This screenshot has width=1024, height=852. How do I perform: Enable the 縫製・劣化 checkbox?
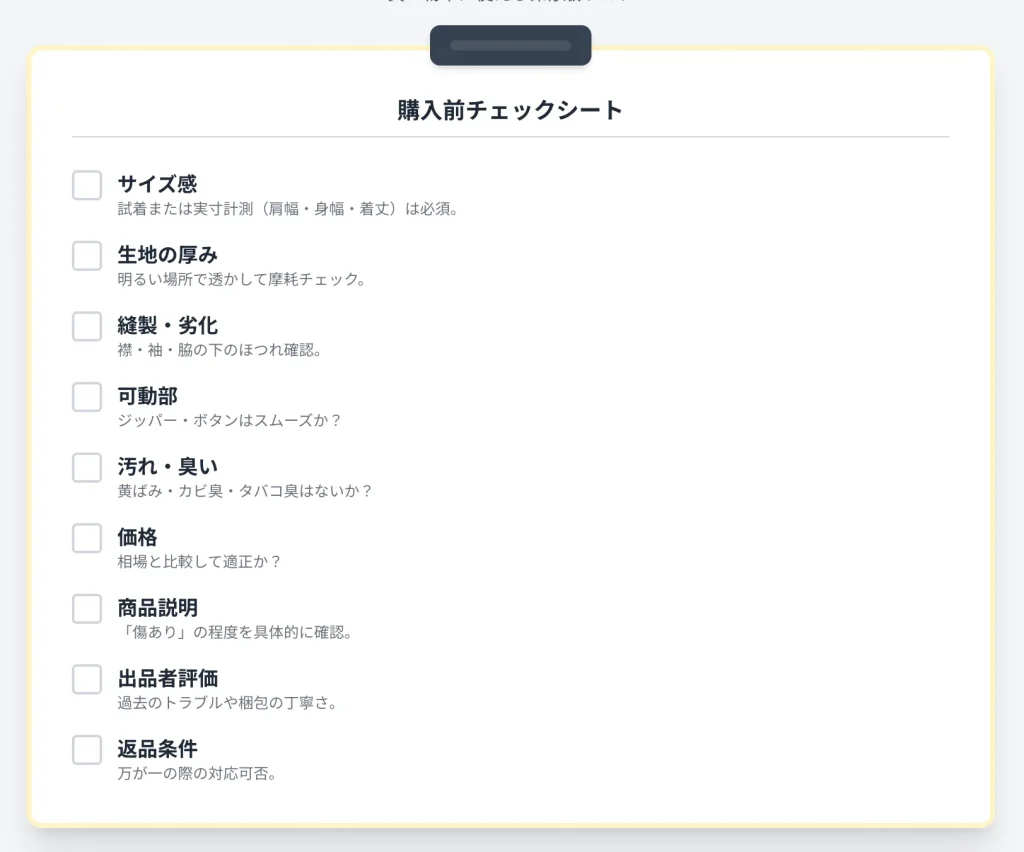click(87, 326)
